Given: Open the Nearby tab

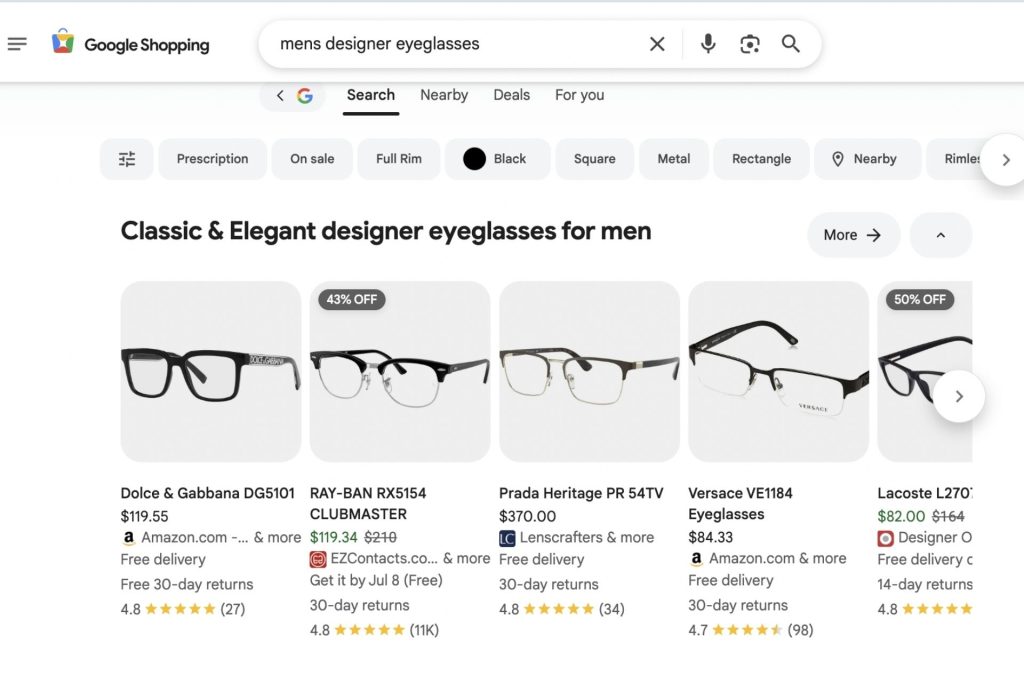Looking at the screenshot, I should (443, 95).
